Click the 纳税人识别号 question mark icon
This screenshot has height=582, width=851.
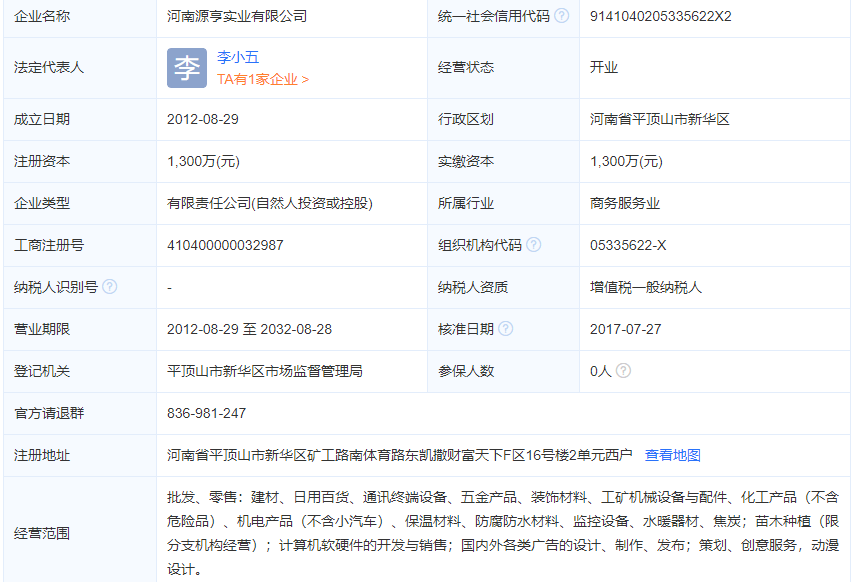pyautogui.click(x=108, y=287)
